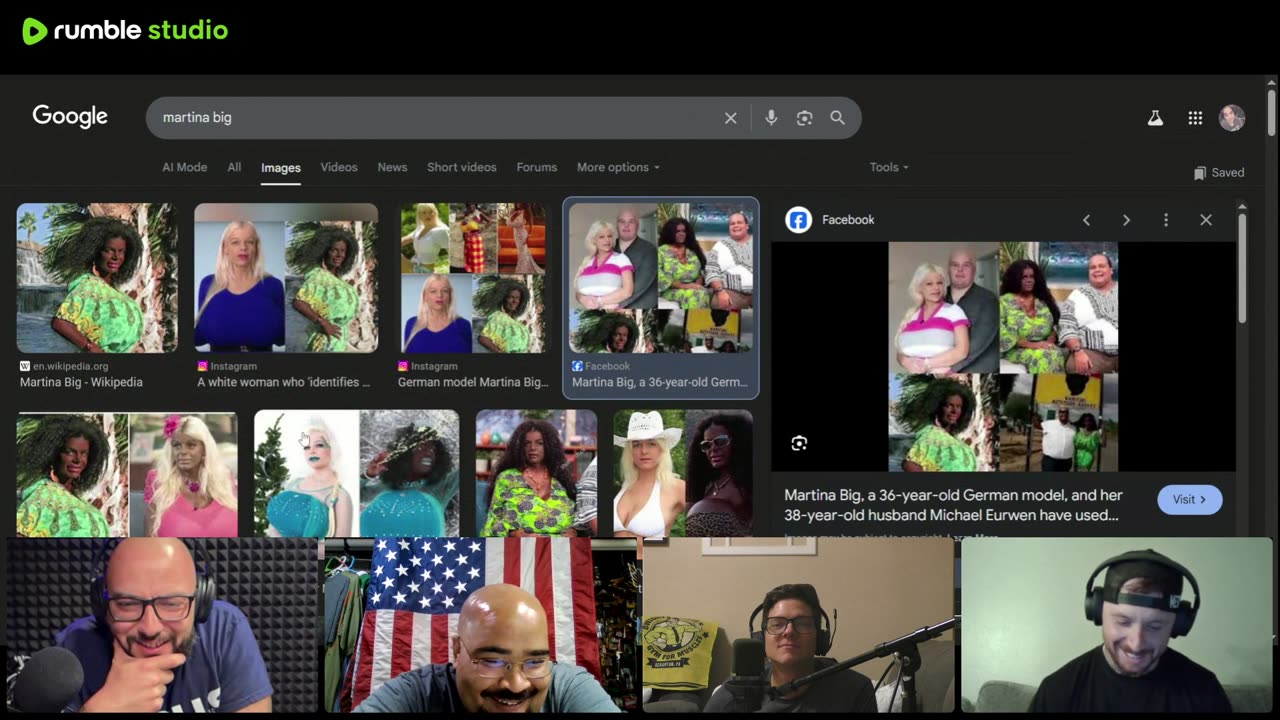Expand the More options dropdown
This screenshot has height=720, width=1280.
tap(618, 167)
